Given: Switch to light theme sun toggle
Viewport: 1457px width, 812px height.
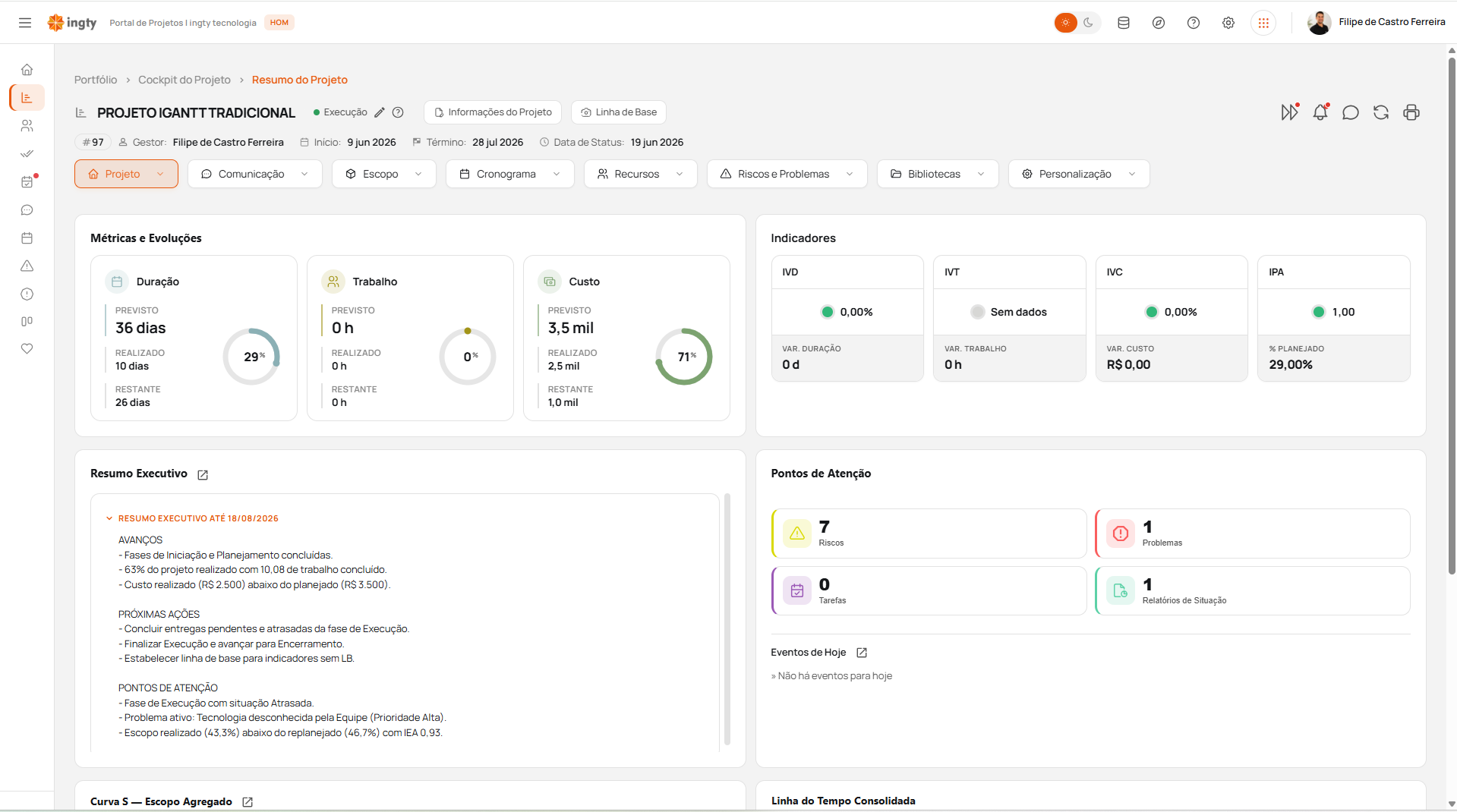Looking at the screenshot, I should coord(1065,23).
